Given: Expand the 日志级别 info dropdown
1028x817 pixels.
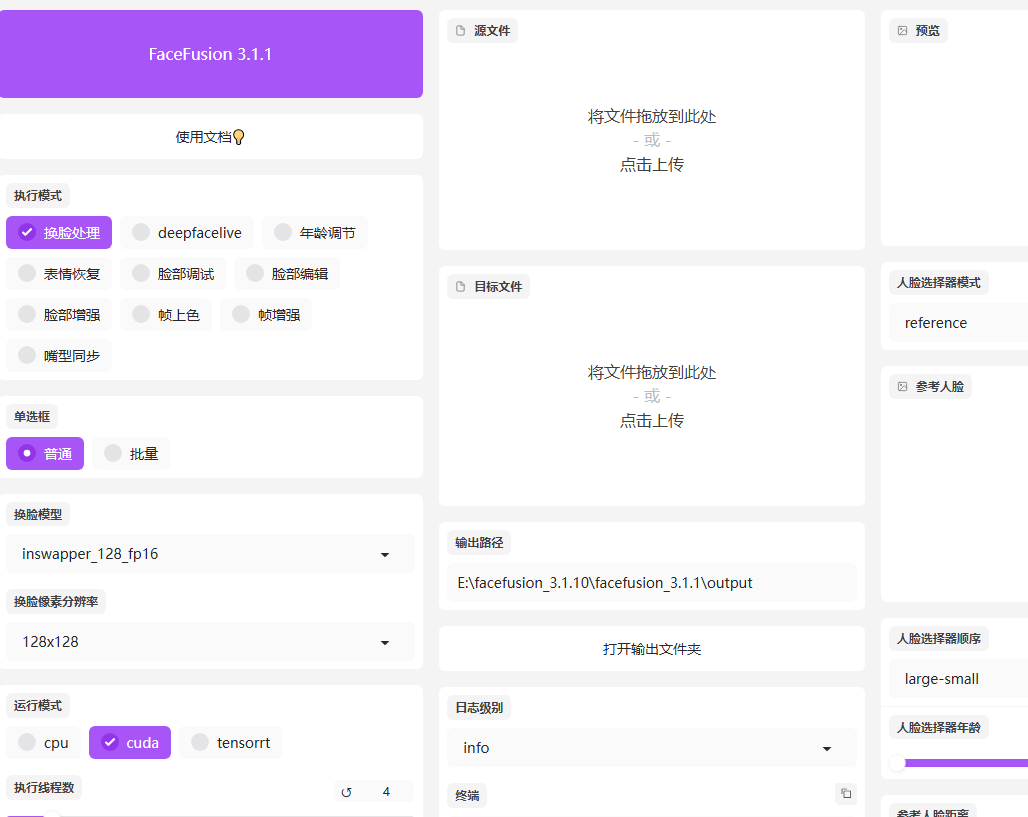Looking at the screenshot, I should tap(652, 748).
